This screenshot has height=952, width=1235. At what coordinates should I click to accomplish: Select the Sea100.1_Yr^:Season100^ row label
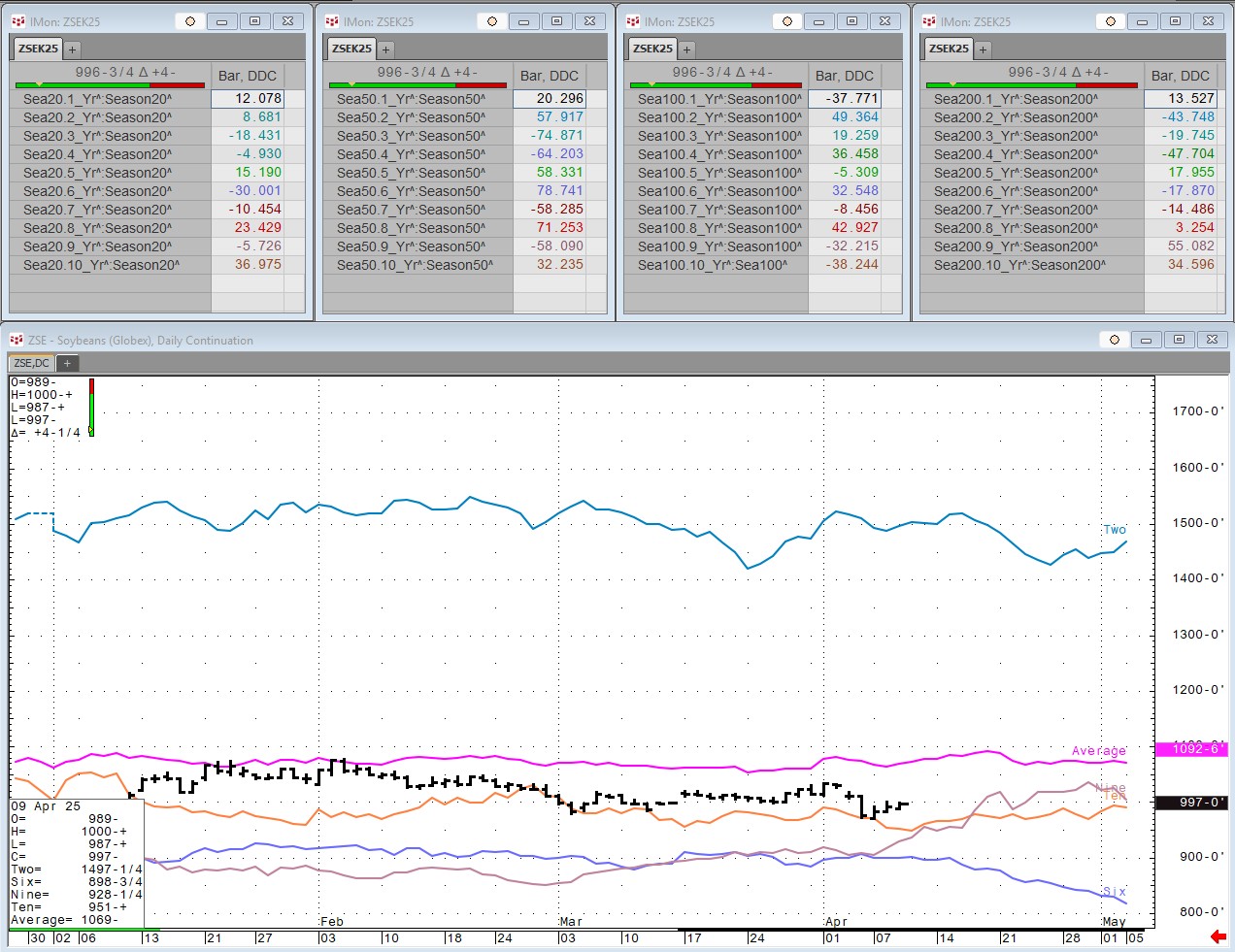click(x=720, y=99)
